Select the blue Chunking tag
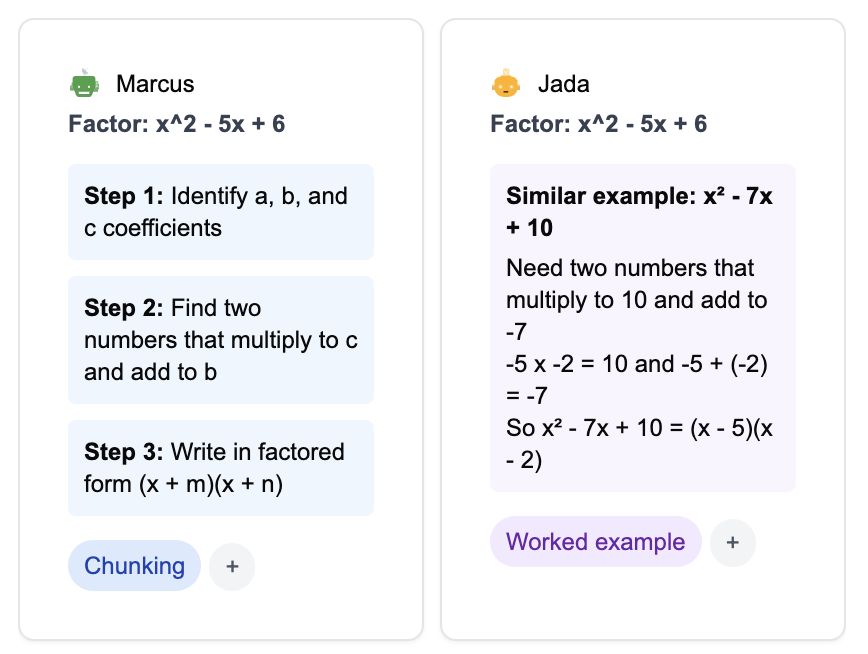Screen dimensions: 868x654 point(134,566)
